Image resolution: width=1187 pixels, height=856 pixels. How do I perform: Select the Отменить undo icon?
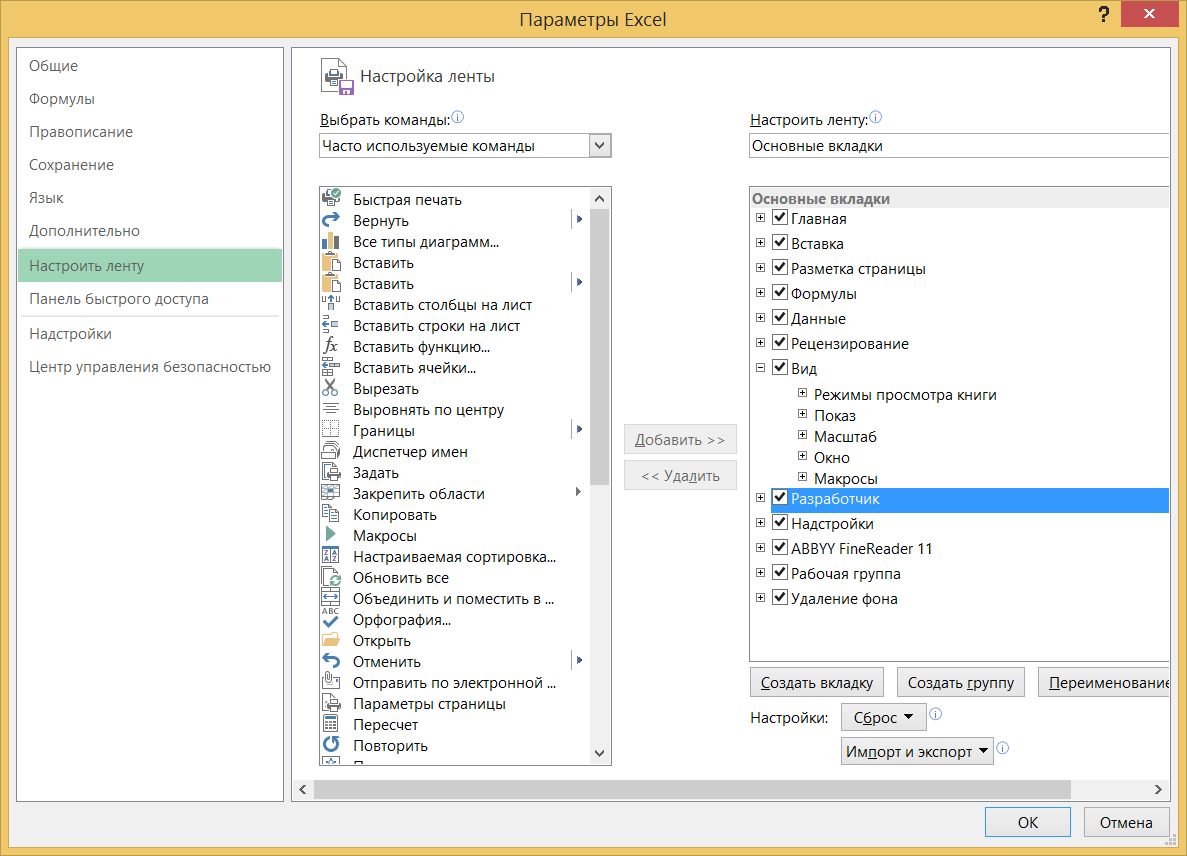point(331,661)
